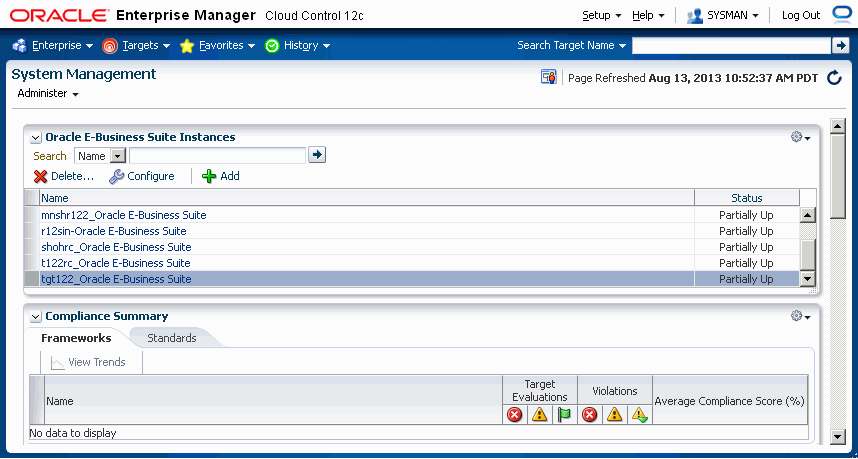Image resolution: width=858 pixels, height=459 pixels.
Task: Open r12sin-Oracle E-Business Suite link
Action: [114, 231]
